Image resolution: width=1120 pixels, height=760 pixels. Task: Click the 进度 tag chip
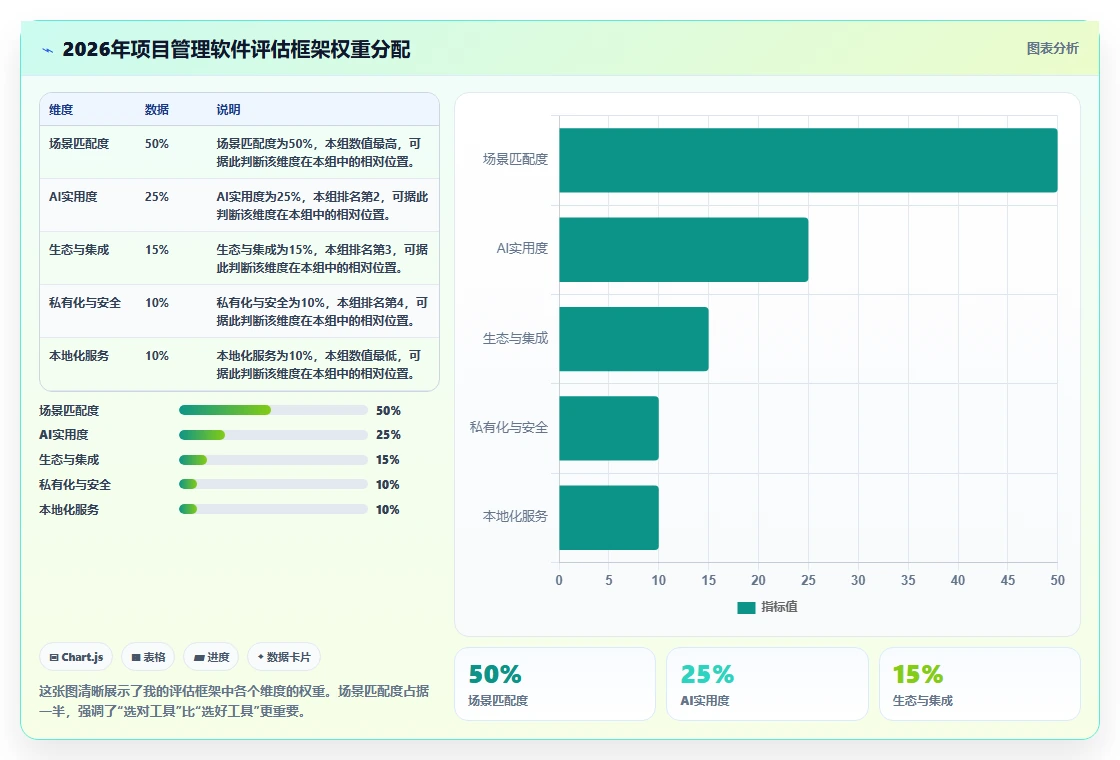tap(211, 657)
